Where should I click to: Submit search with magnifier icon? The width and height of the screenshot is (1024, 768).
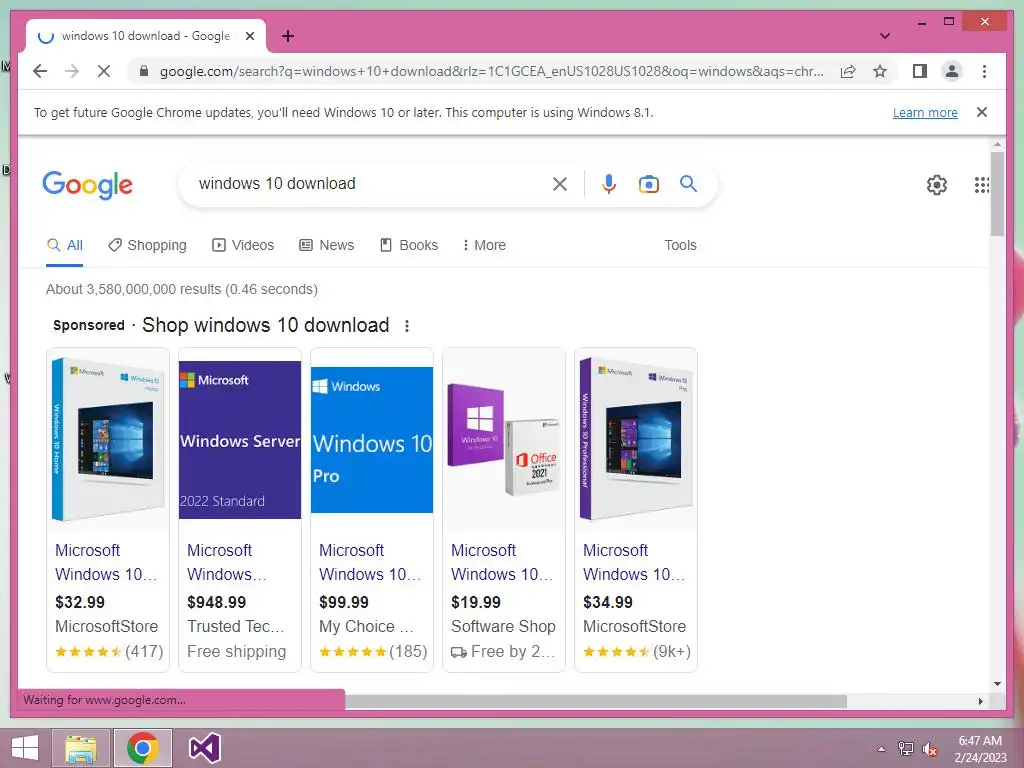coord(688,184)
